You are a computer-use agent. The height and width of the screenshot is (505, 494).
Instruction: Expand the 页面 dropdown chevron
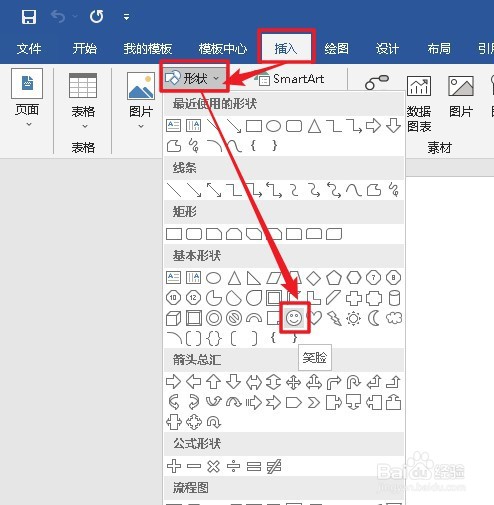pyautogui.click(x=29, y=124)
